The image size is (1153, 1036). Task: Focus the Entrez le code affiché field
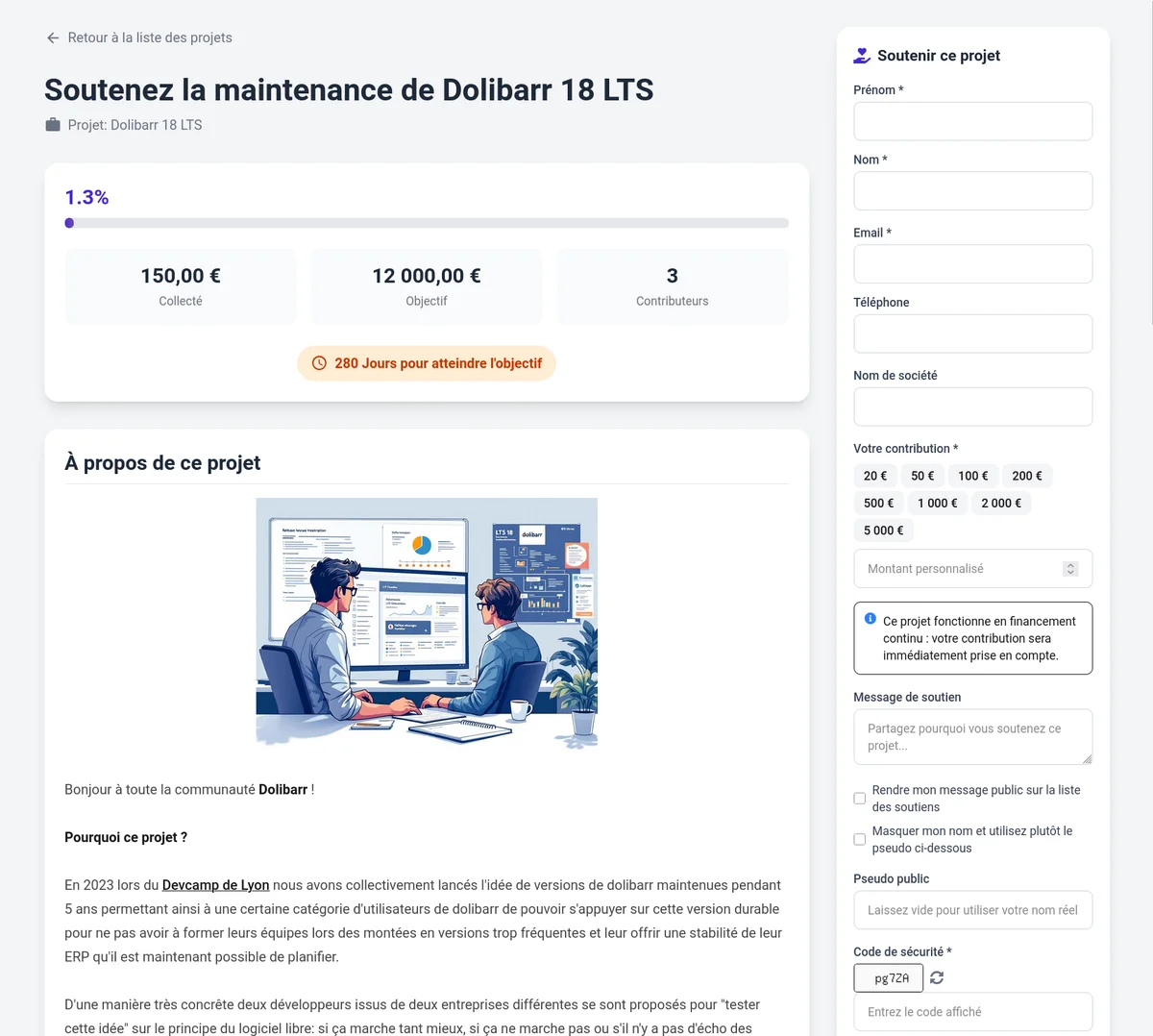972,1012
